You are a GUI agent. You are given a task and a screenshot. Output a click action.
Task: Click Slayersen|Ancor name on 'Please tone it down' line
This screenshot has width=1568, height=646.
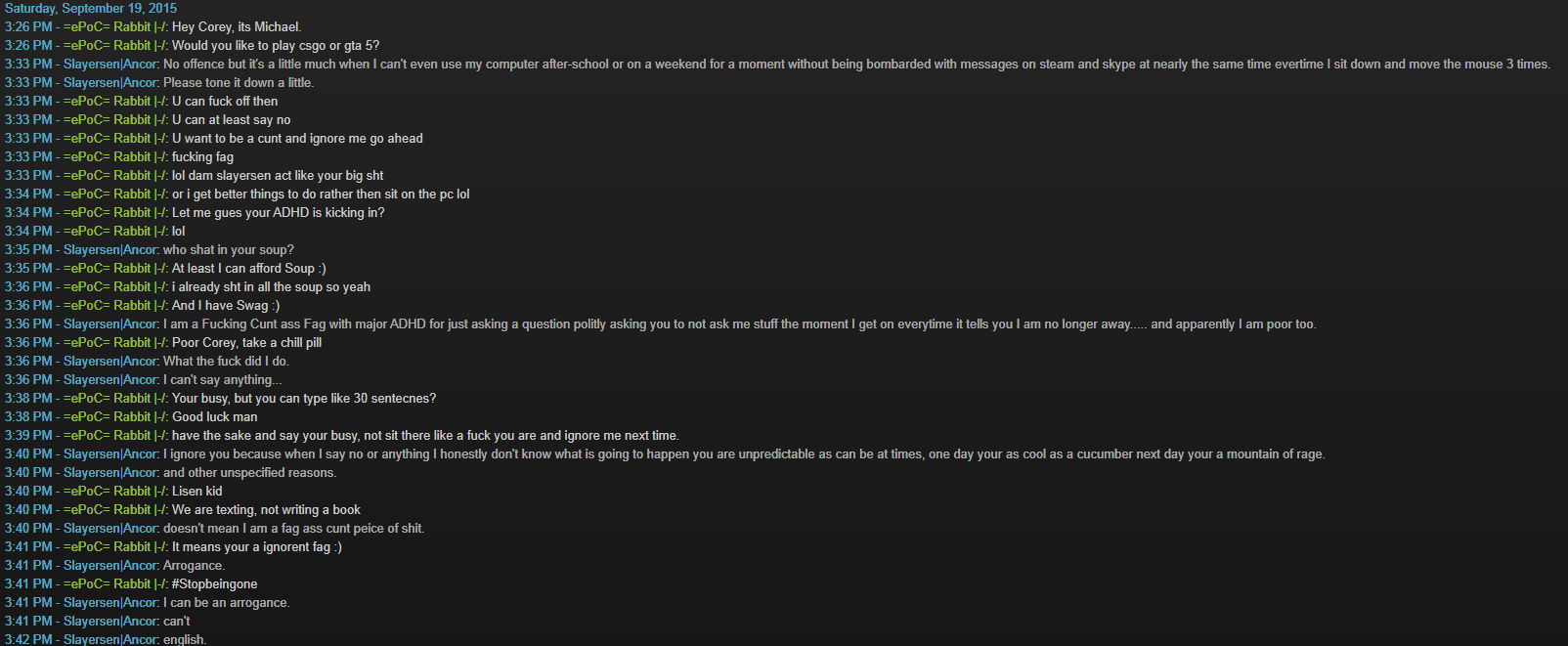[x=110, y=82]
